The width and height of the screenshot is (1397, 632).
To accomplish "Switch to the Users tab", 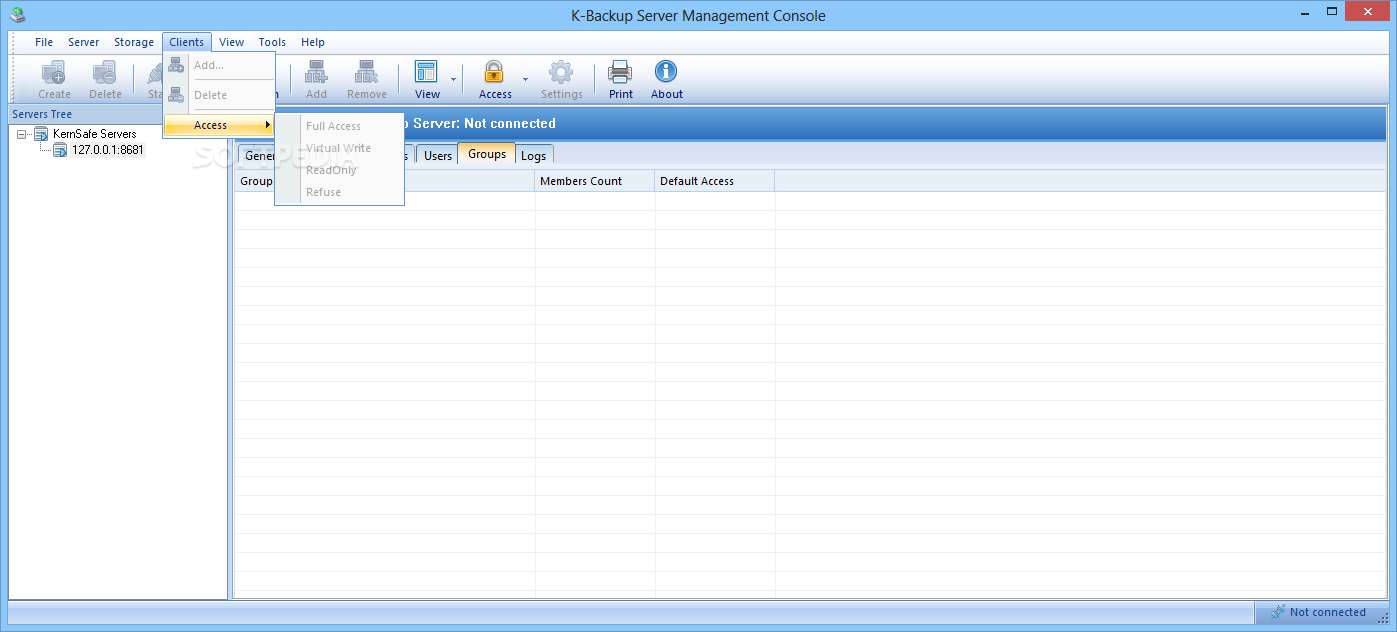I will click(438, 155).
